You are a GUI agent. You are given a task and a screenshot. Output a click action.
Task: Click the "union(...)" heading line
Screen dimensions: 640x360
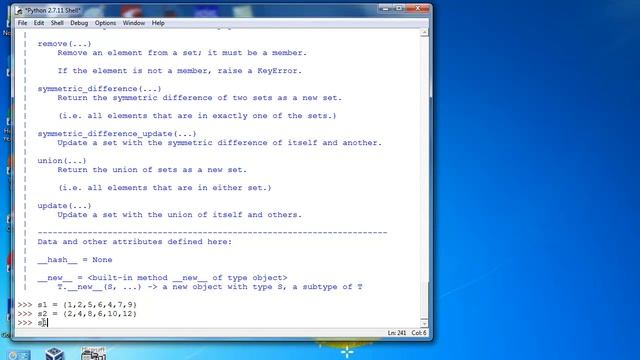[62, 160]
